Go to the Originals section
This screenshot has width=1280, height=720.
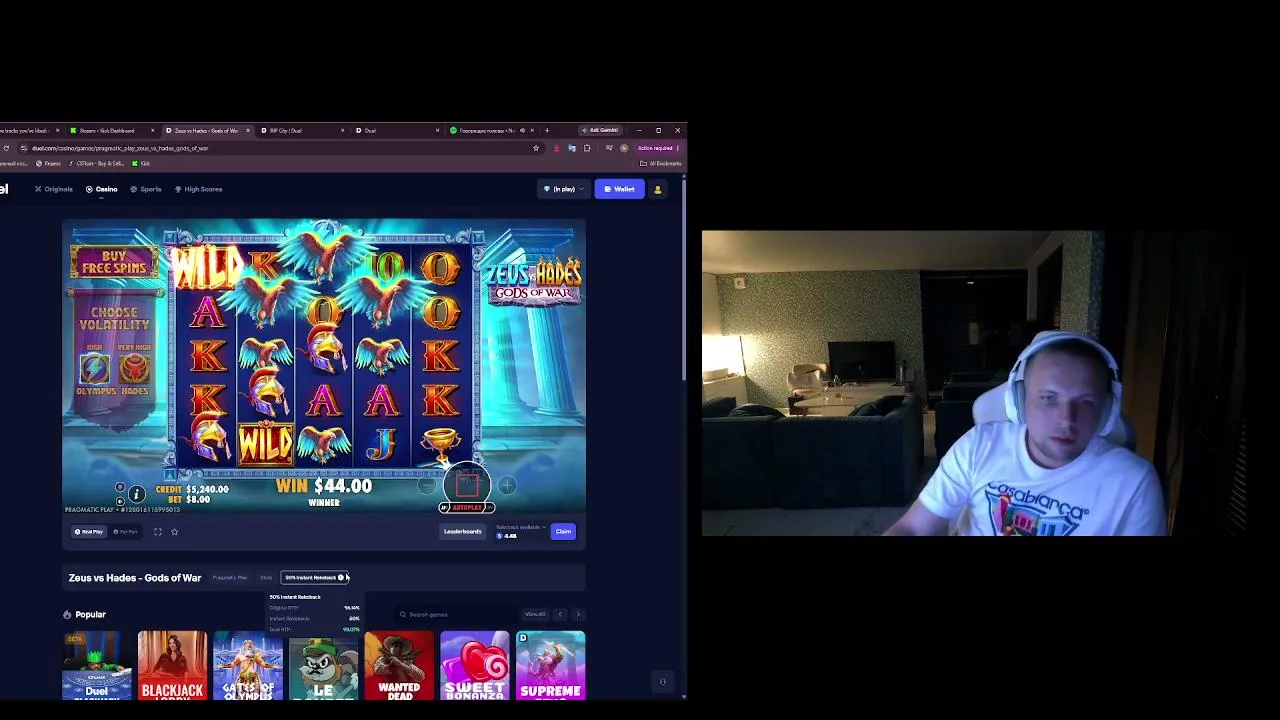[x=54, y=189]
